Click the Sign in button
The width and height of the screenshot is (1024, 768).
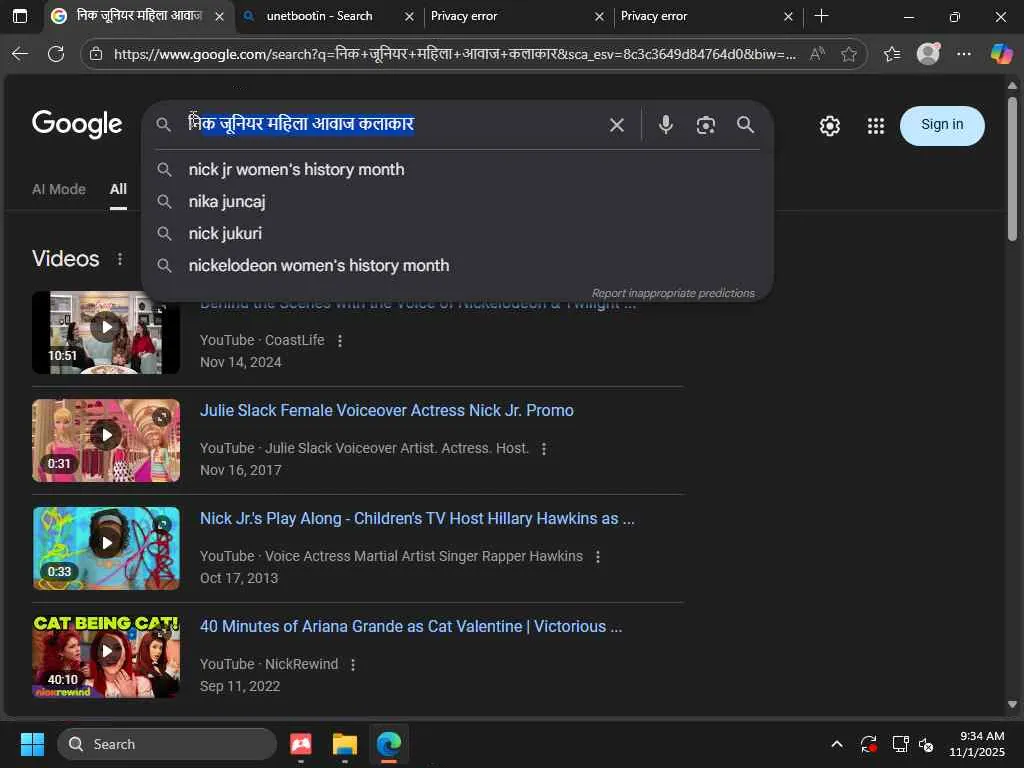(x=941, y=125)
